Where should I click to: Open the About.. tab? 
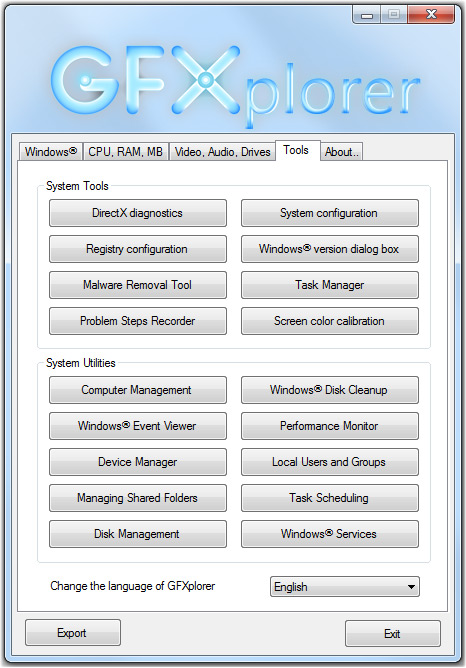click(341, 152)
